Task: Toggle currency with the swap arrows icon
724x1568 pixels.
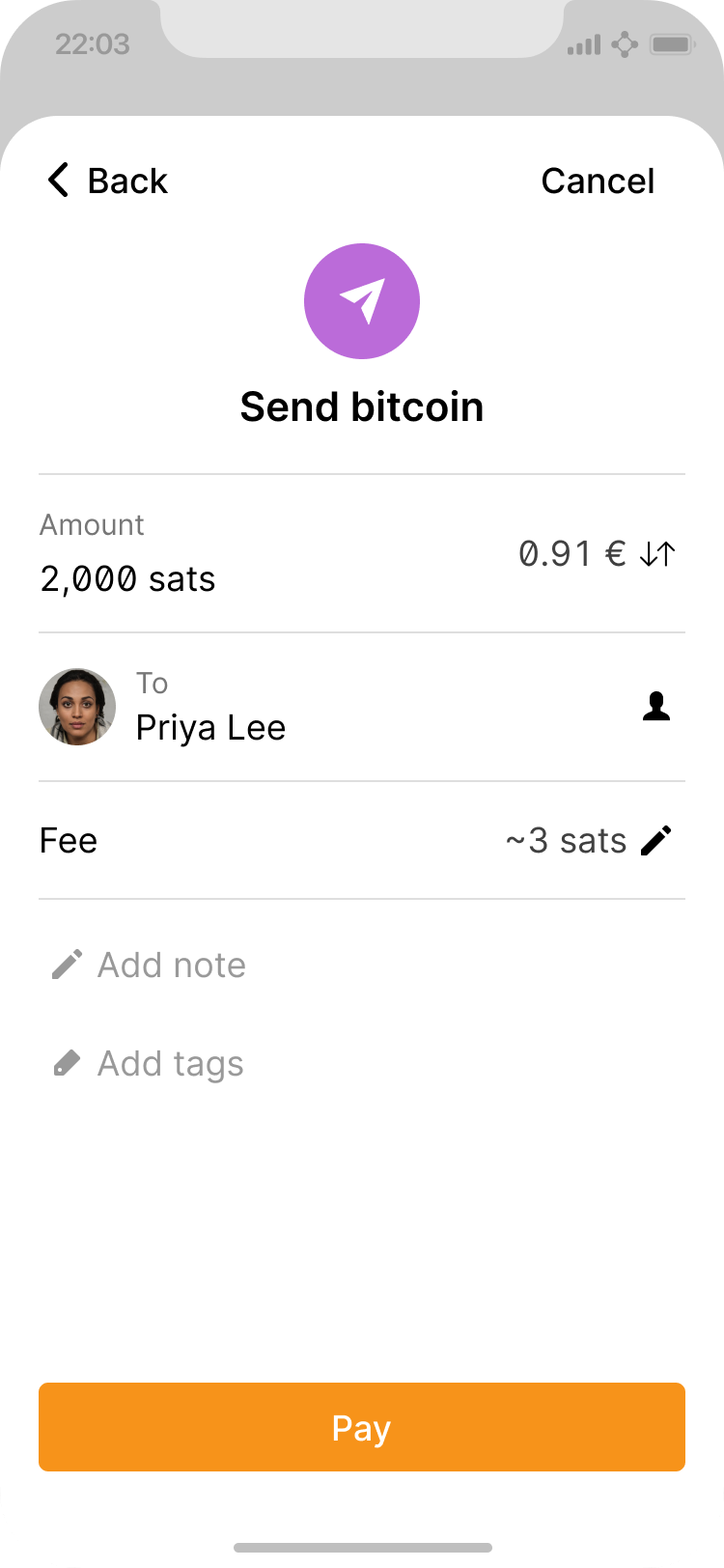Action: coord(657,554)
